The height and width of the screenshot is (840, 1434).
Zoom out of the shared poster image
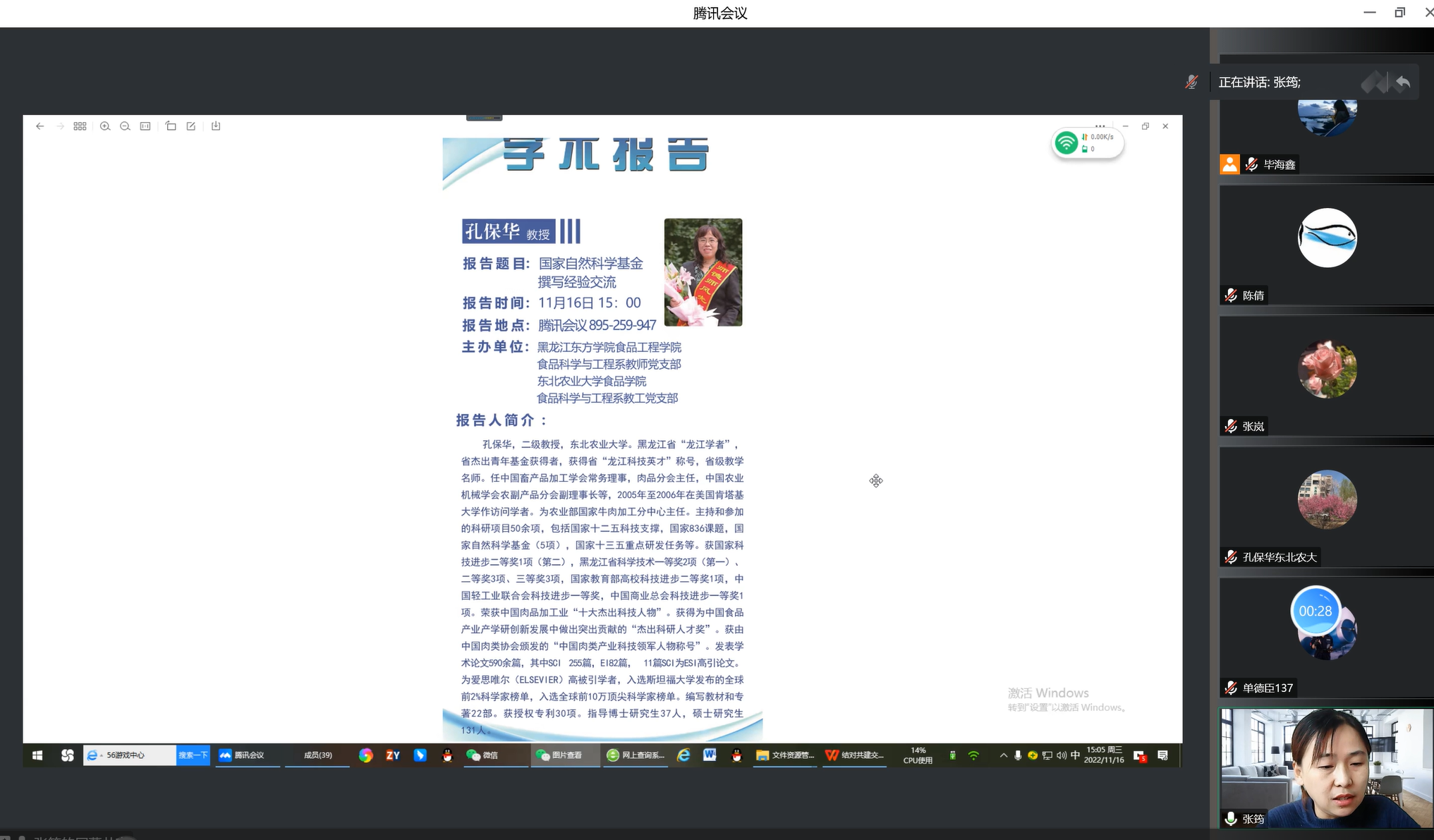125,126
